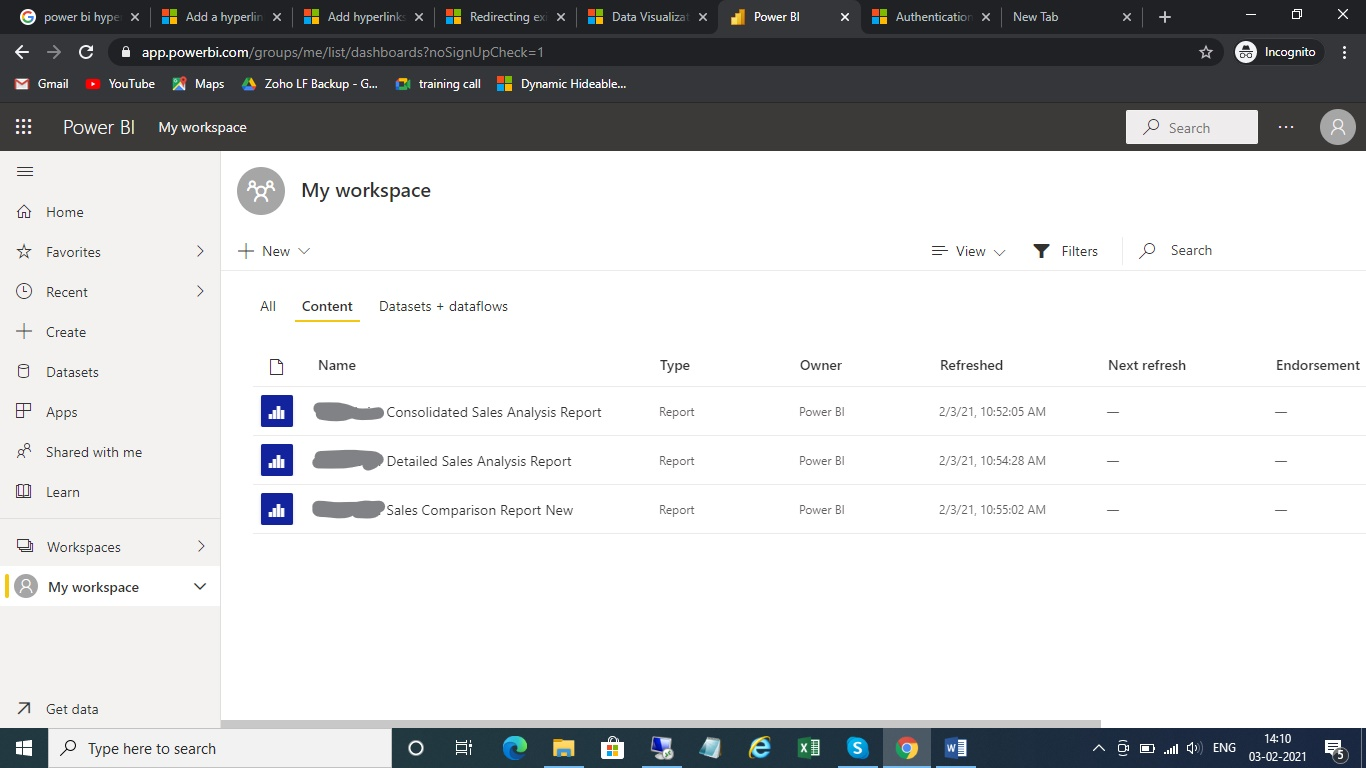Sort by the Owner column header
This screenshot has width=1366, height=768.
pos(821,365)
